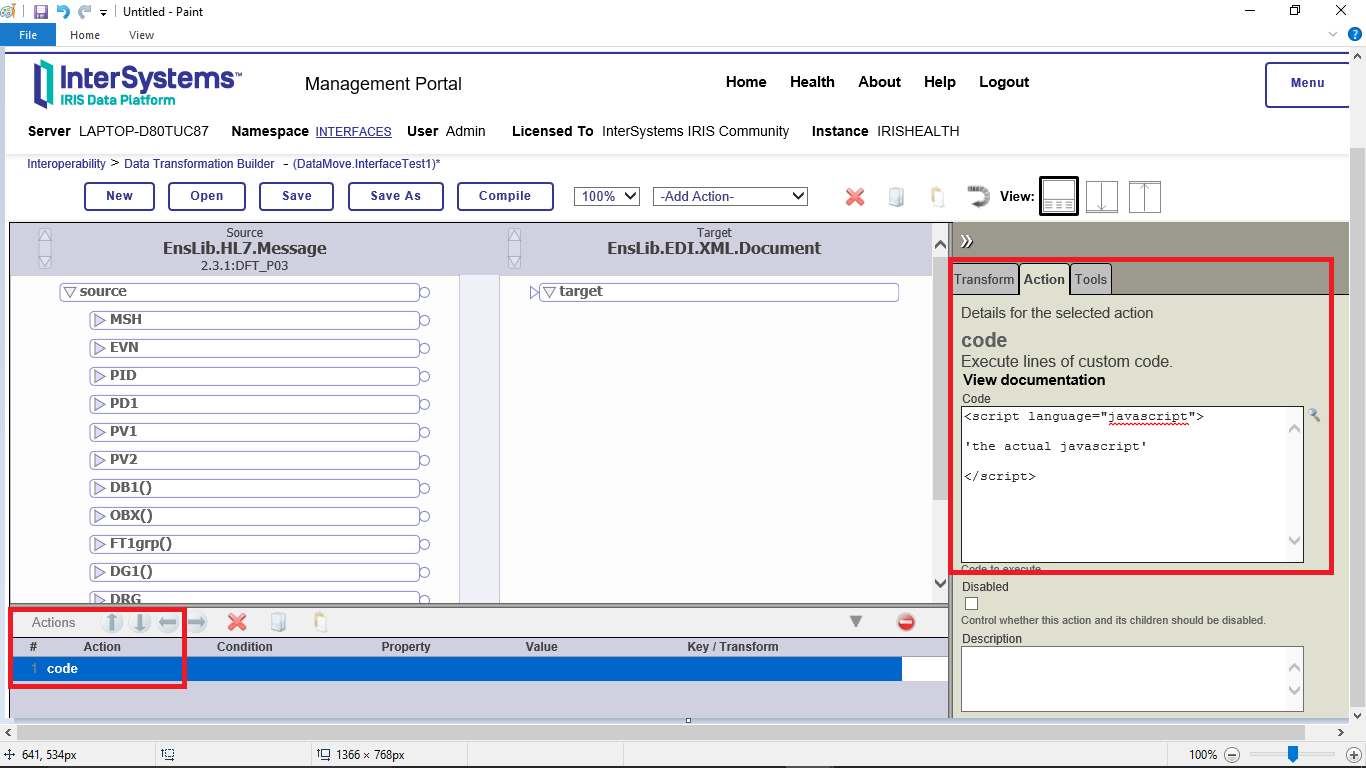The height and width of the screenshot is (768, 1366).
Task: Click the Compile button
Action: (x=505, y=196)
